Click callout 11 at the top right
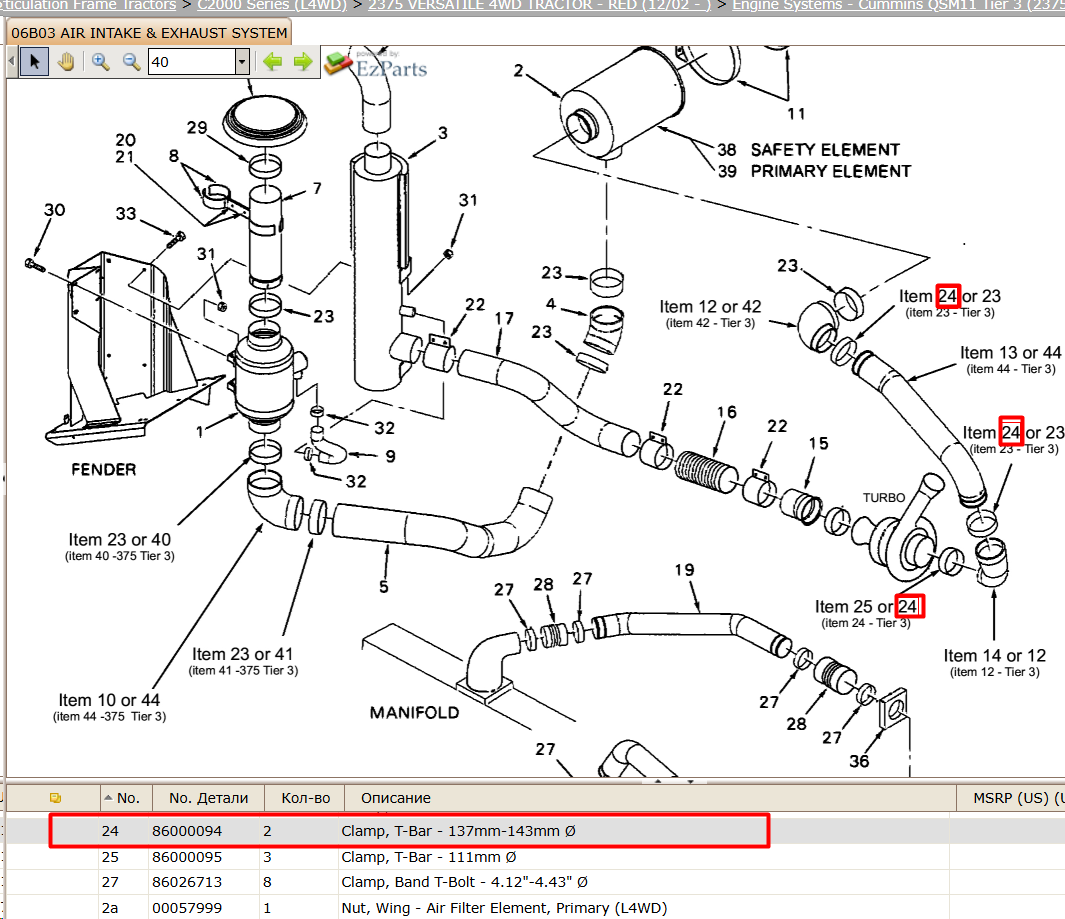The width and height of the screenshot is (1065, 919). (x=797, y=114)
